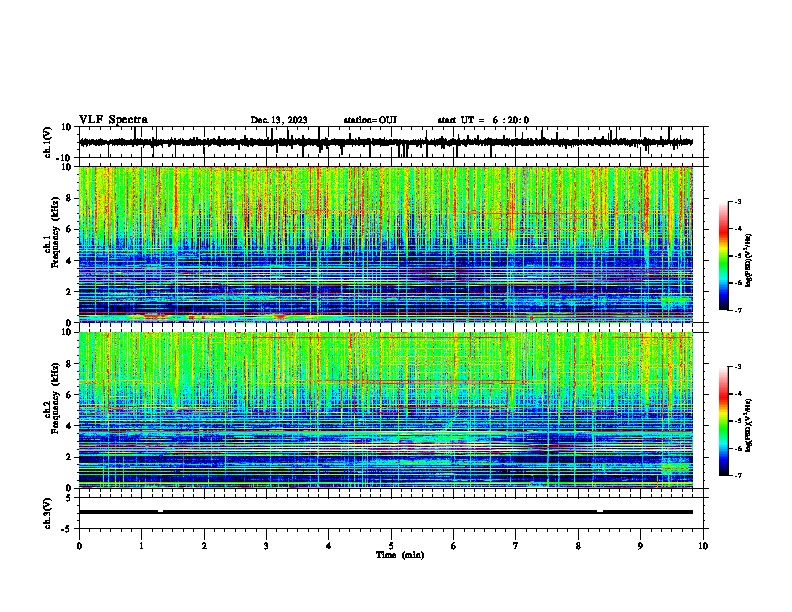
Task: Select the "Dec. 13, 2023" date text
Action: [279, 120]
